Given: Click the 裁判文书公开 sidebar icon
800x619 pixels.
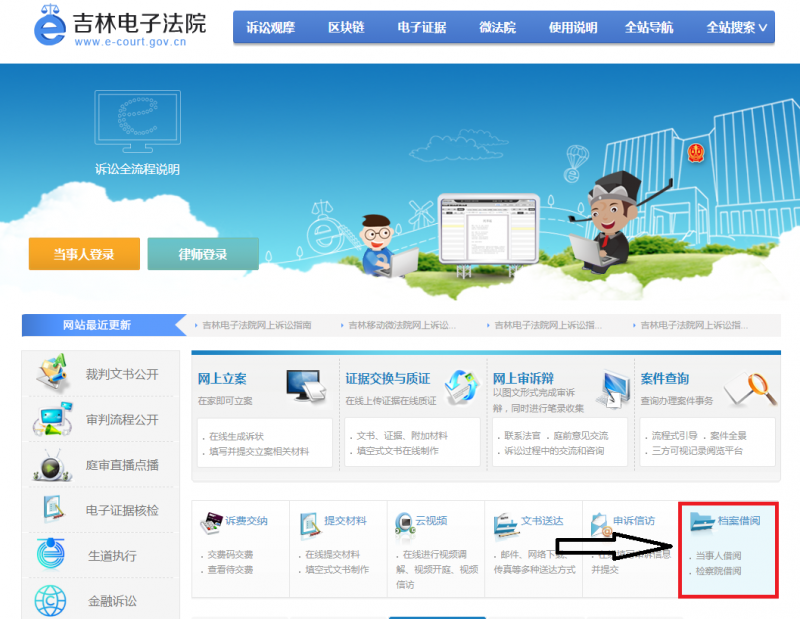Looking at the screenshot, I should [x=52, y=374].
